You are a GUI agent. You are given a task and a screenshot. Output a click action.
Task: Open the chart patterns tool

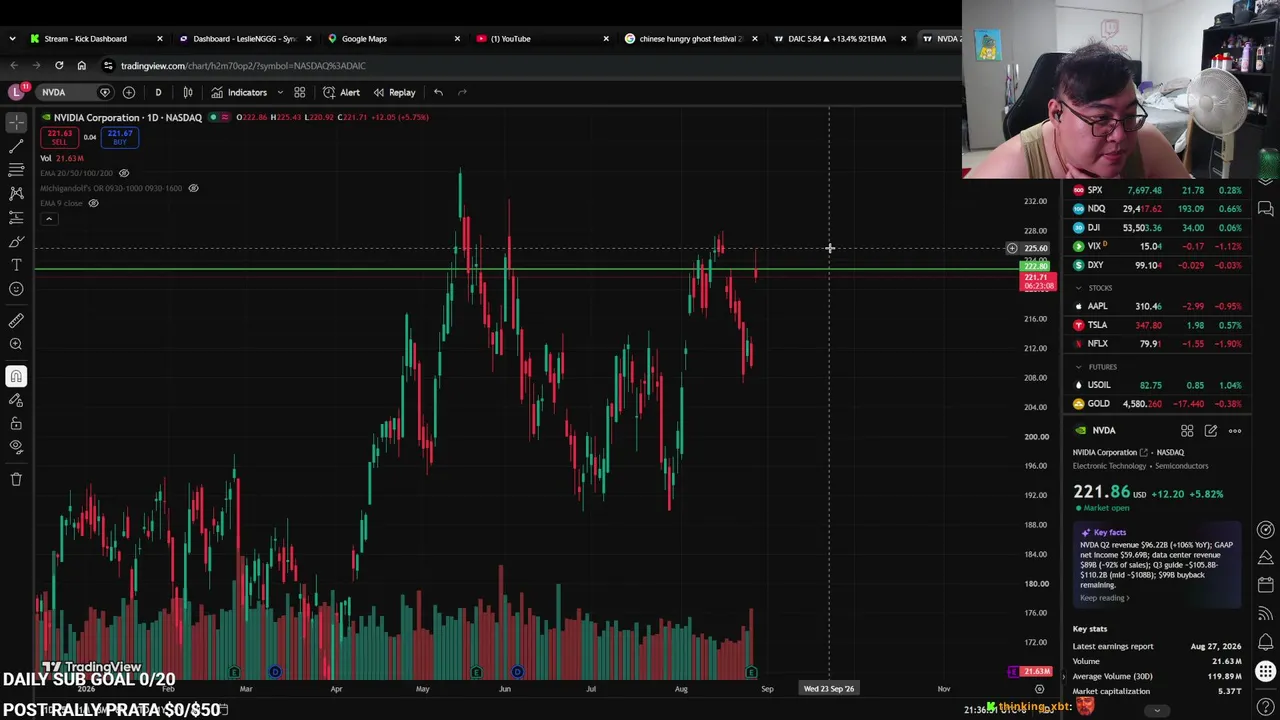[16, 193]
